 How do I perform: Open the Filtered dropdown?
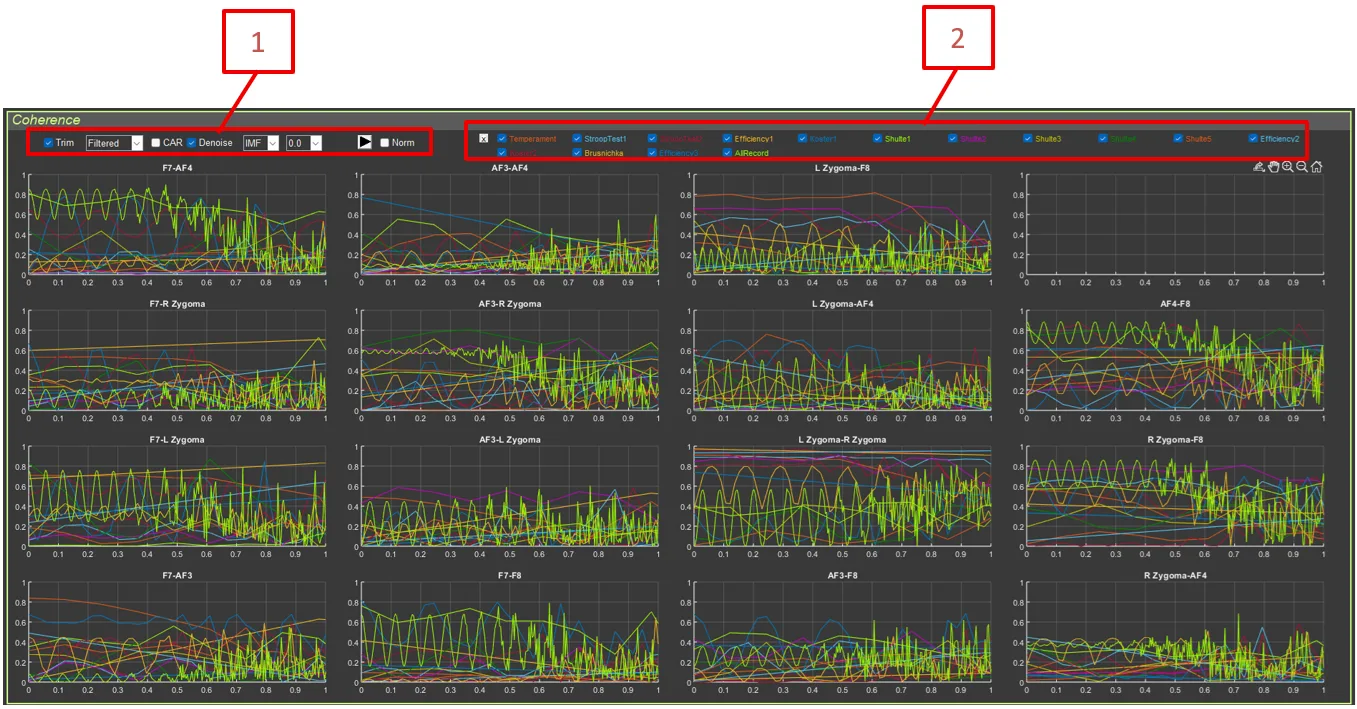pos(114,143)
